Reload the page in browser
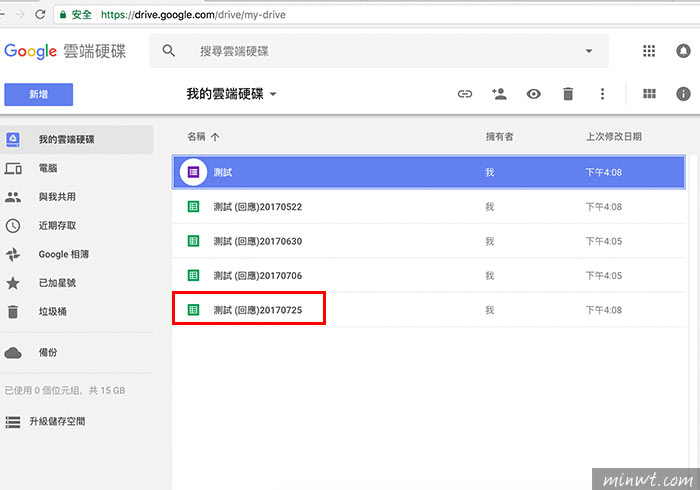 point(40,14)
